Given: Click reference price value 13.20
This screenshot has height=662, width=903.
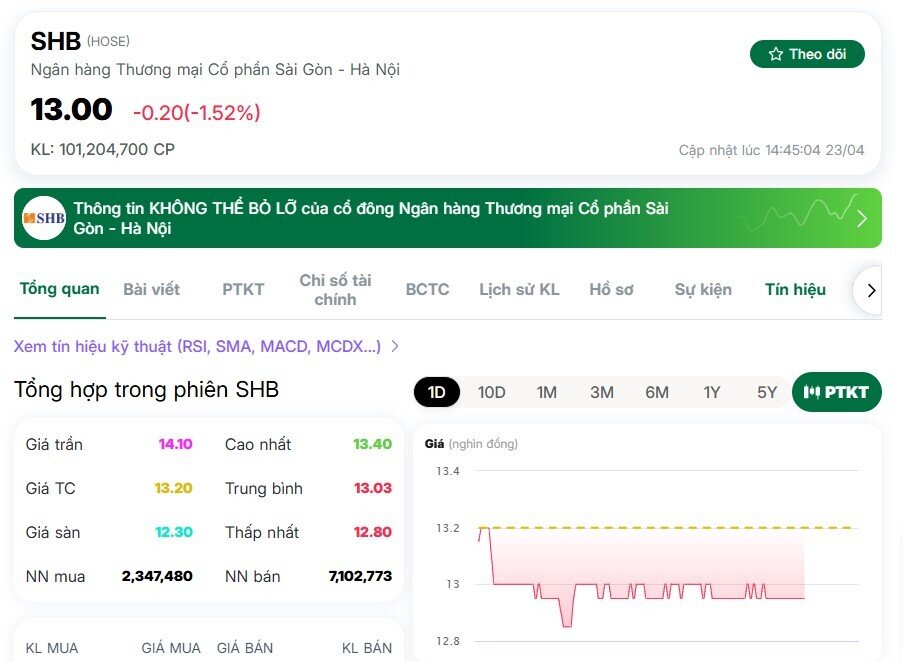Looking at the screenshot, I should point(173,488).
